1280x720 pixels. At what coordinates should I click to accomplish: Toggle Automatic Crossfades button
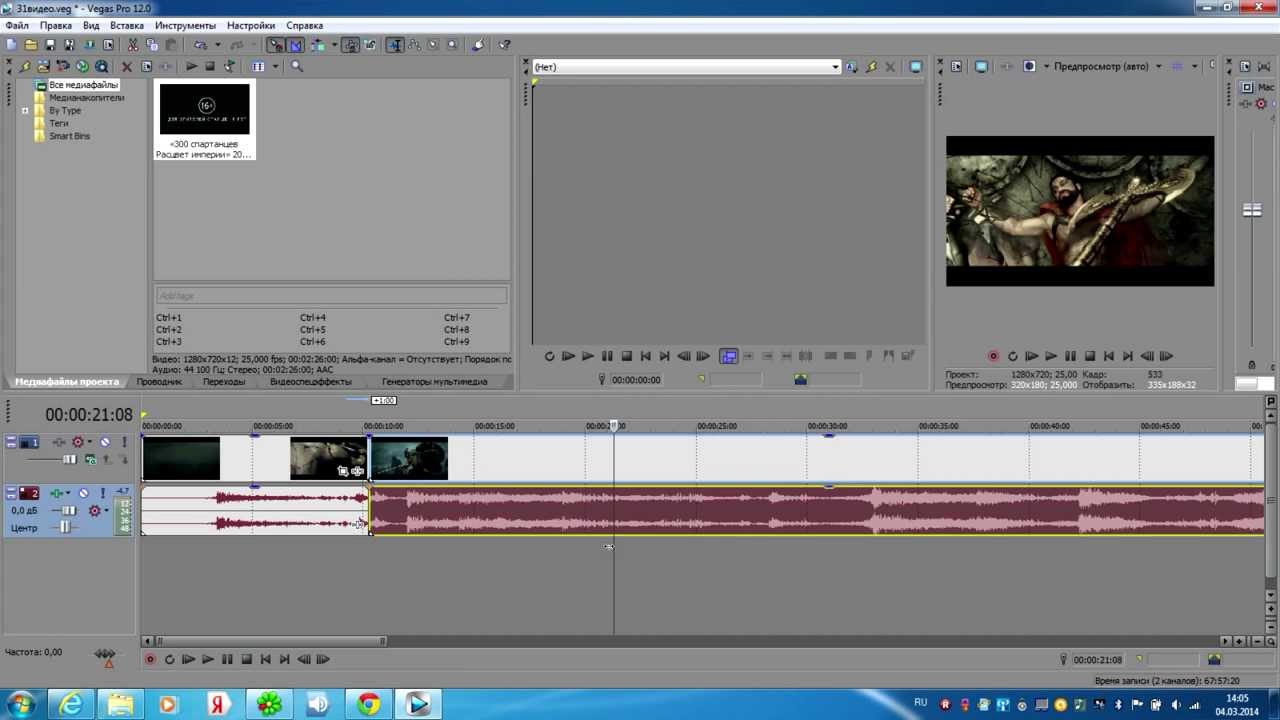tap(296, 45)
